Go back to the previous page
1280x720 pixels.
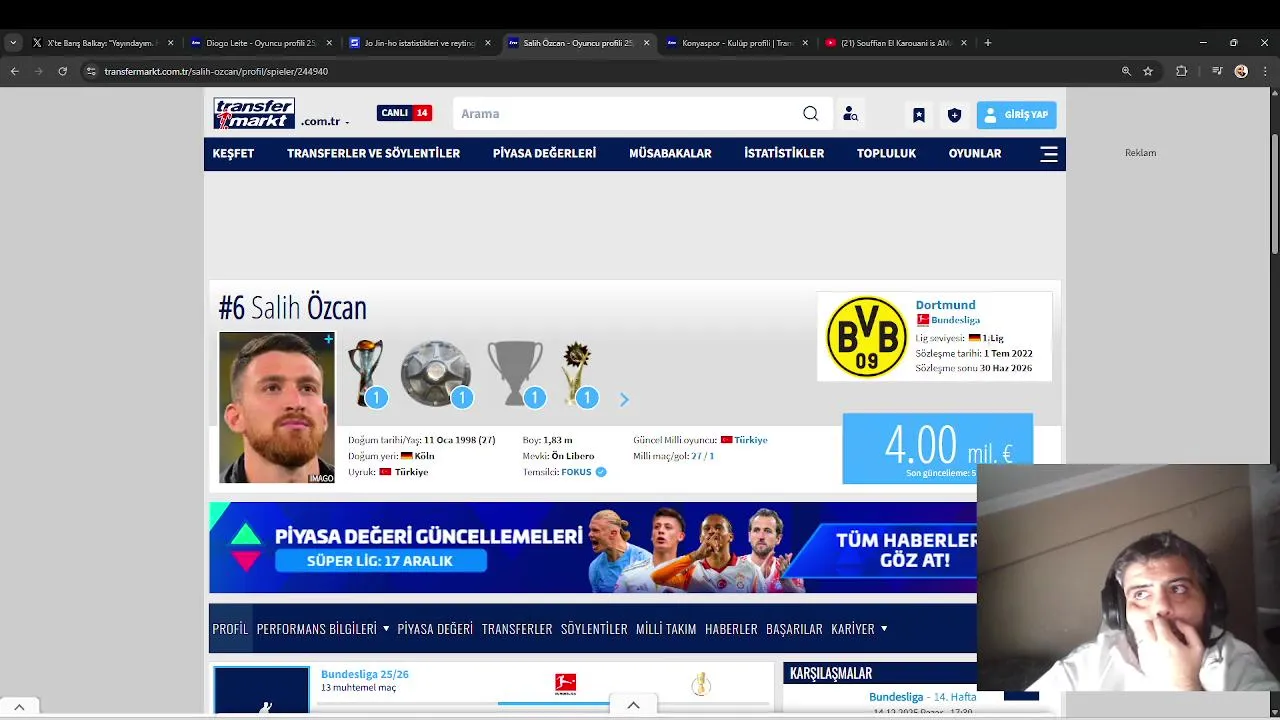click(x=14, y=71)
